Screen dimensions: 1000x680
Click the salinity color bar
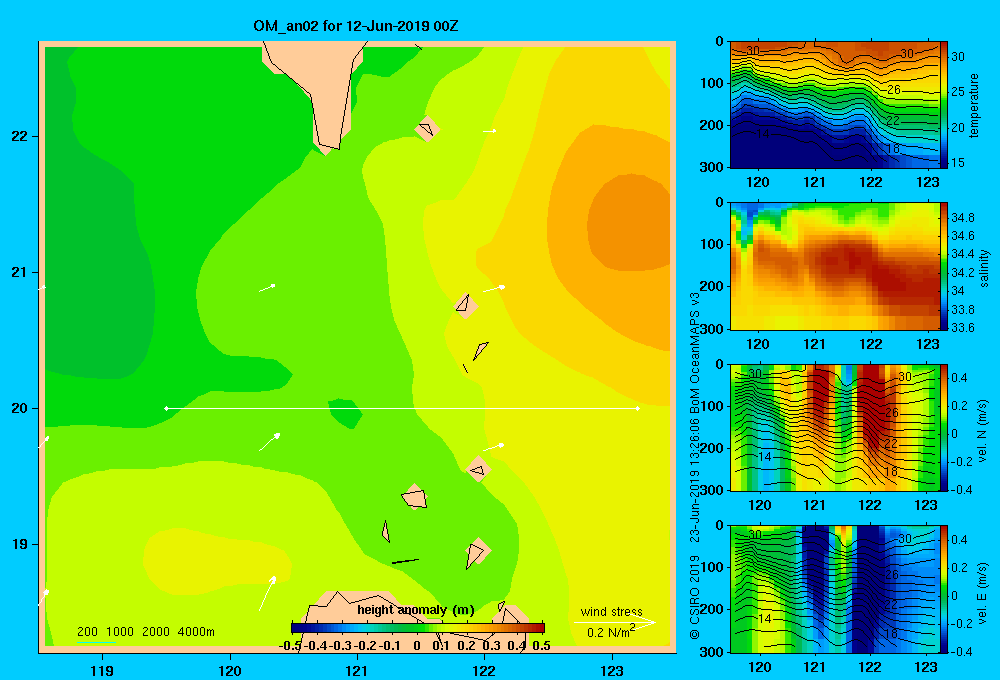(x=944, y=266)
